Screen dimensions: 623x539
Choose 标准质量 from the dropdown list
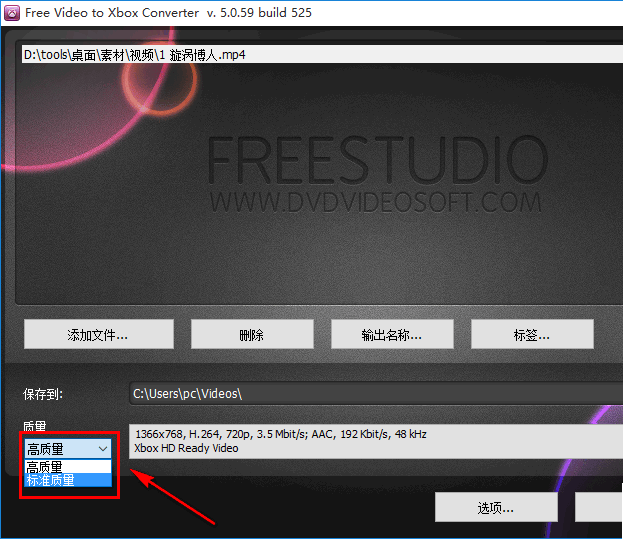68,480
